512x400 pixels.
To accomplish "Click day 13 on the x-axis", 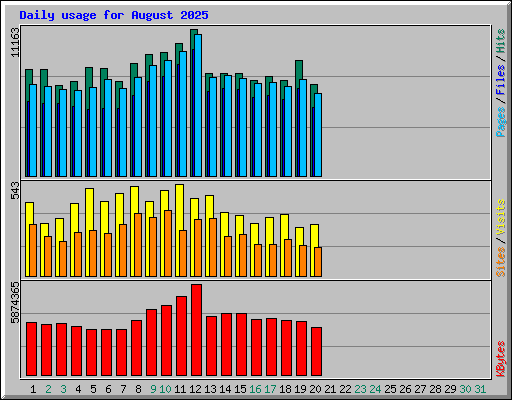I will 210,389.
